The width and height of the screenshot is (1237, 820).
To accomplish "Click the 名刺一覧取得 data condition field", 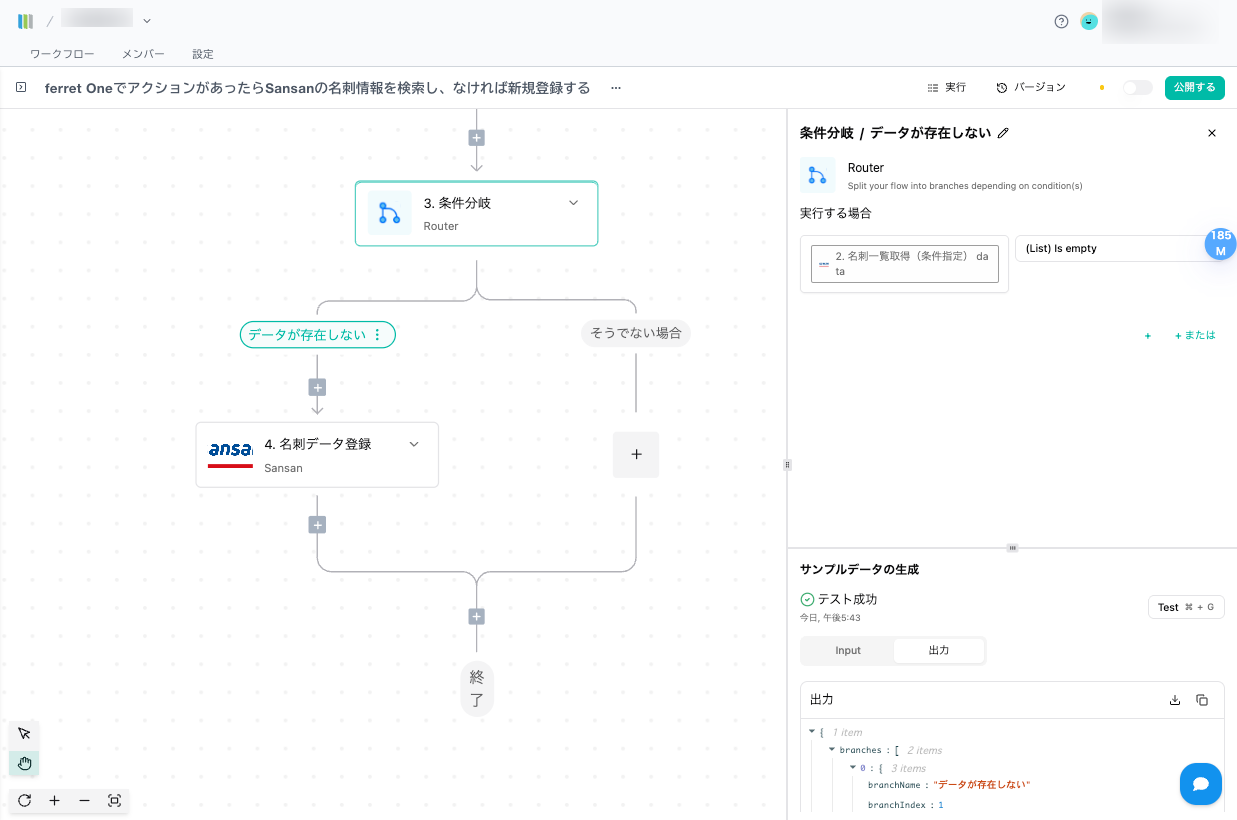I will [904, 264].
